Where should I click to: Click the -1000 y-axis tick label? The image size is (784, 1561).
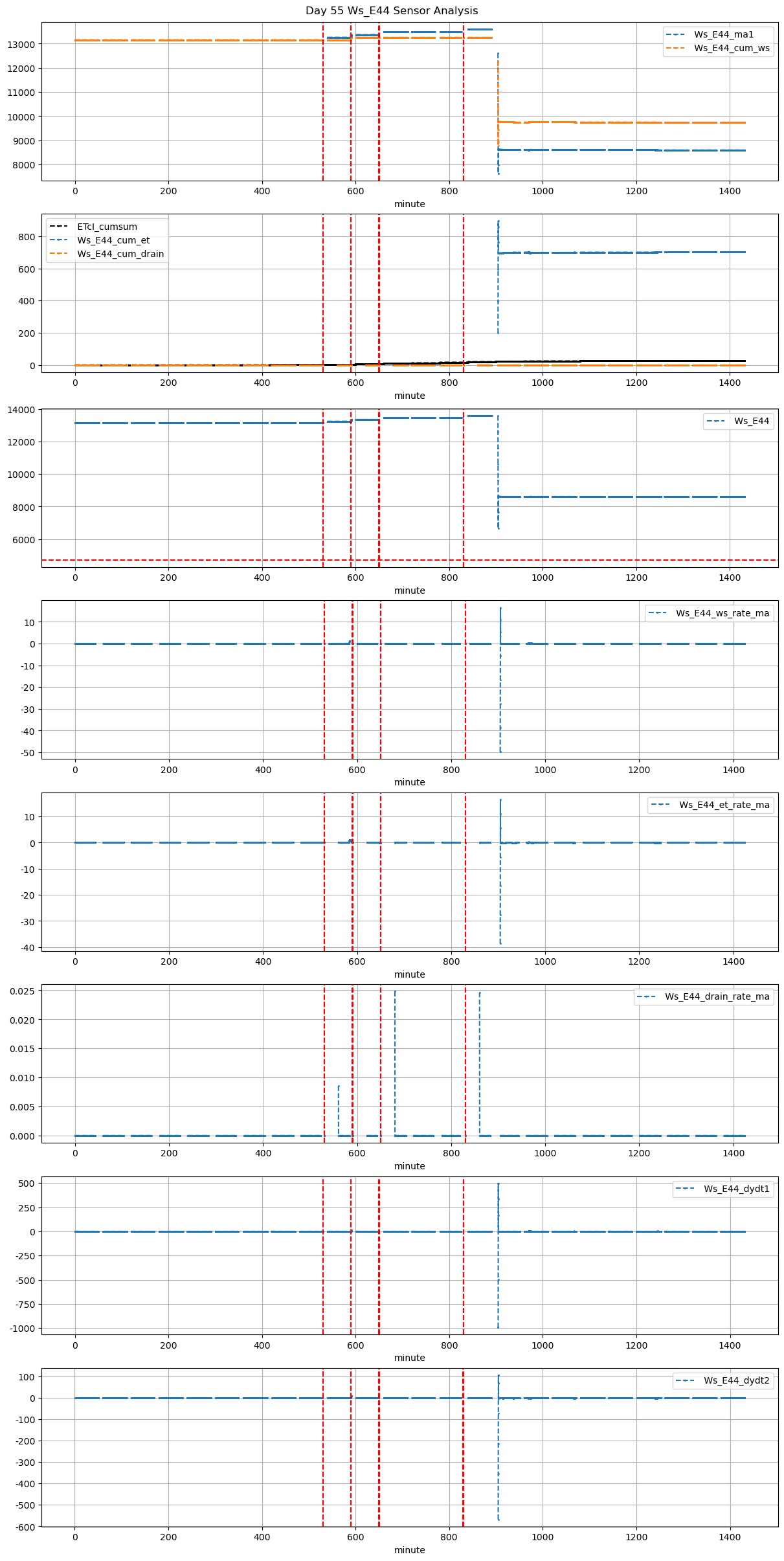pos(22,1329)
